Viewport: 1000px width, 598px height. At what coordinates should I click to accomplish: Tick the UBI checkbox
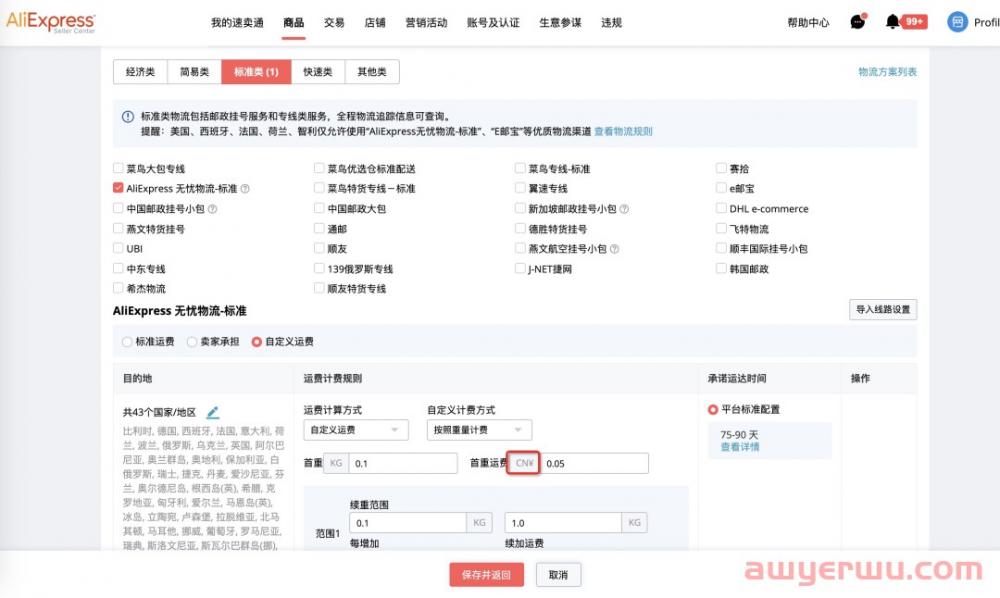[118, 248]
